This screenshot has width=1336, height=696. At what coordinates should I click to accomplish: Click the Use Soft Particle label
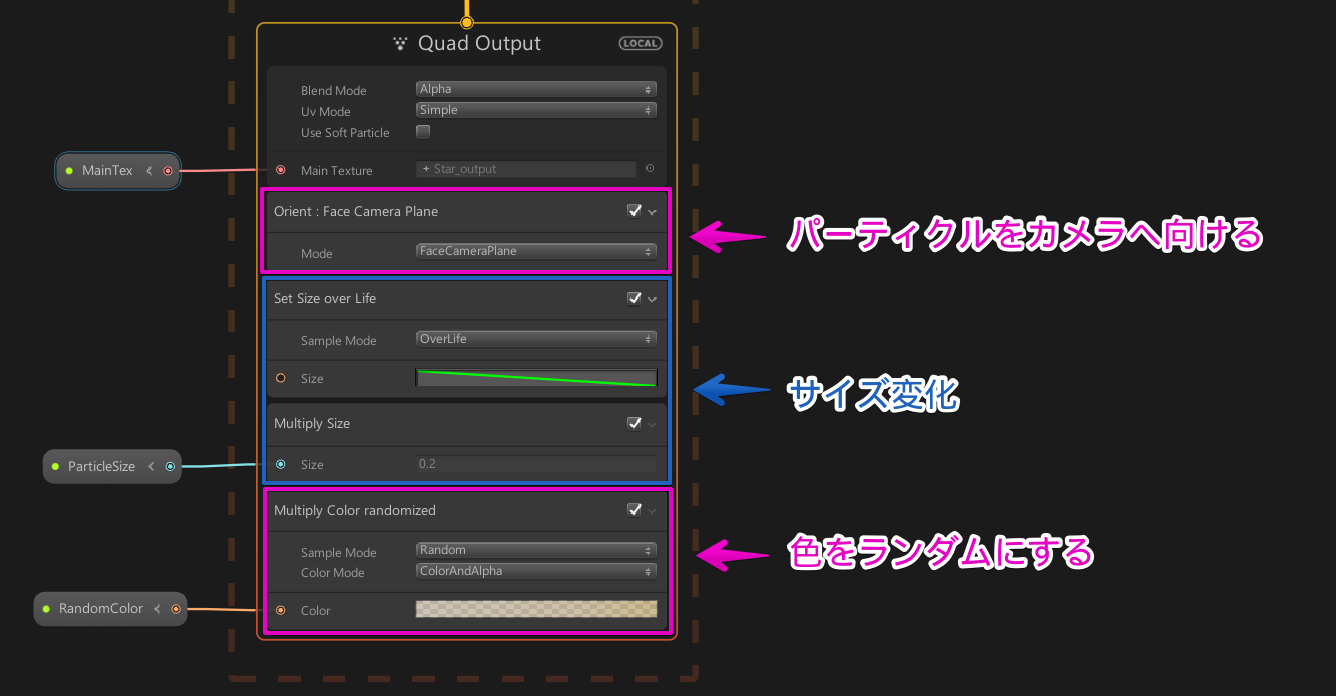345,133
